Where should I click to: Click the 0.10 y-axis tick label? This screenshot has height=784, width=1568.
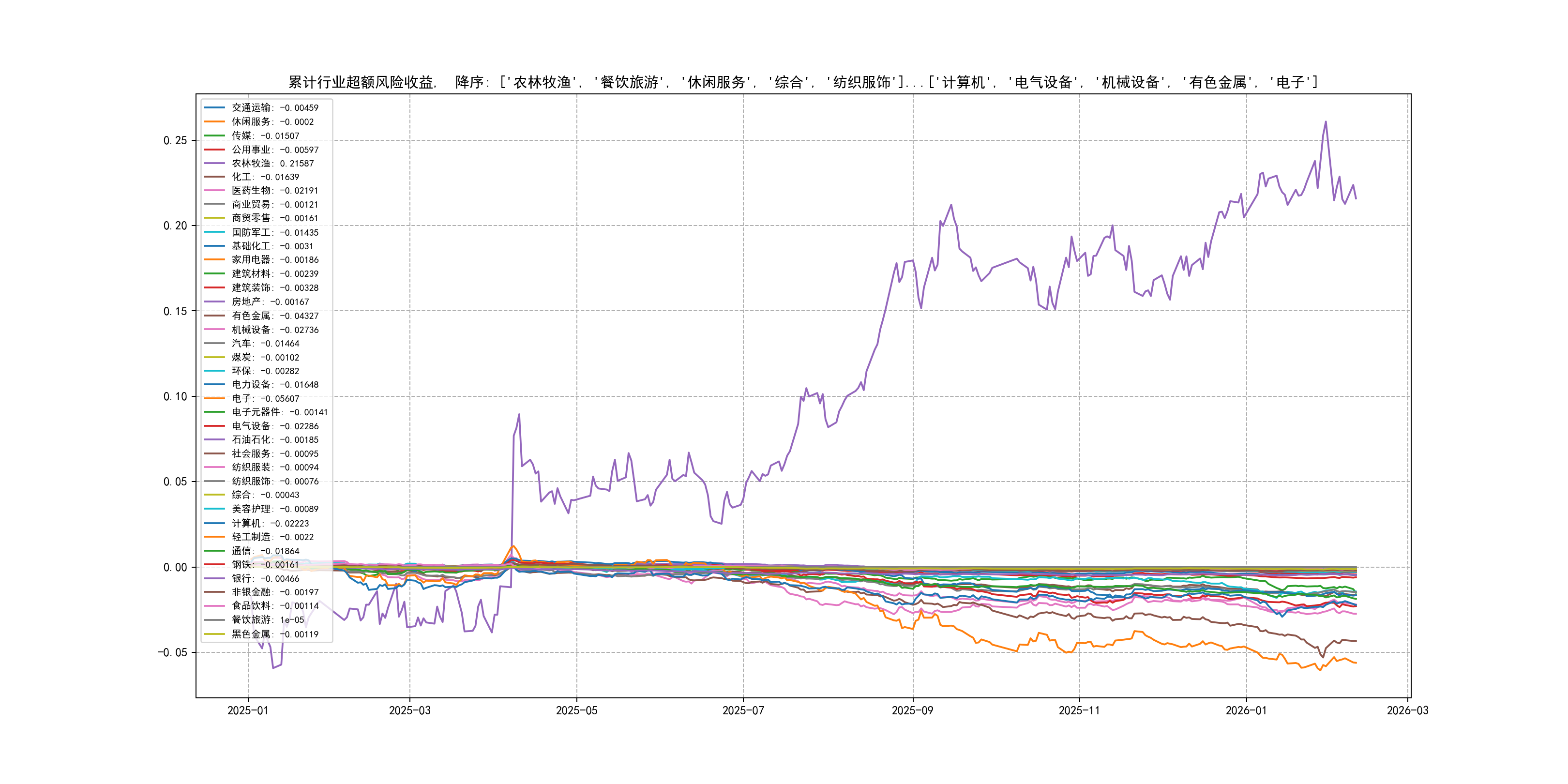[175, 396]
